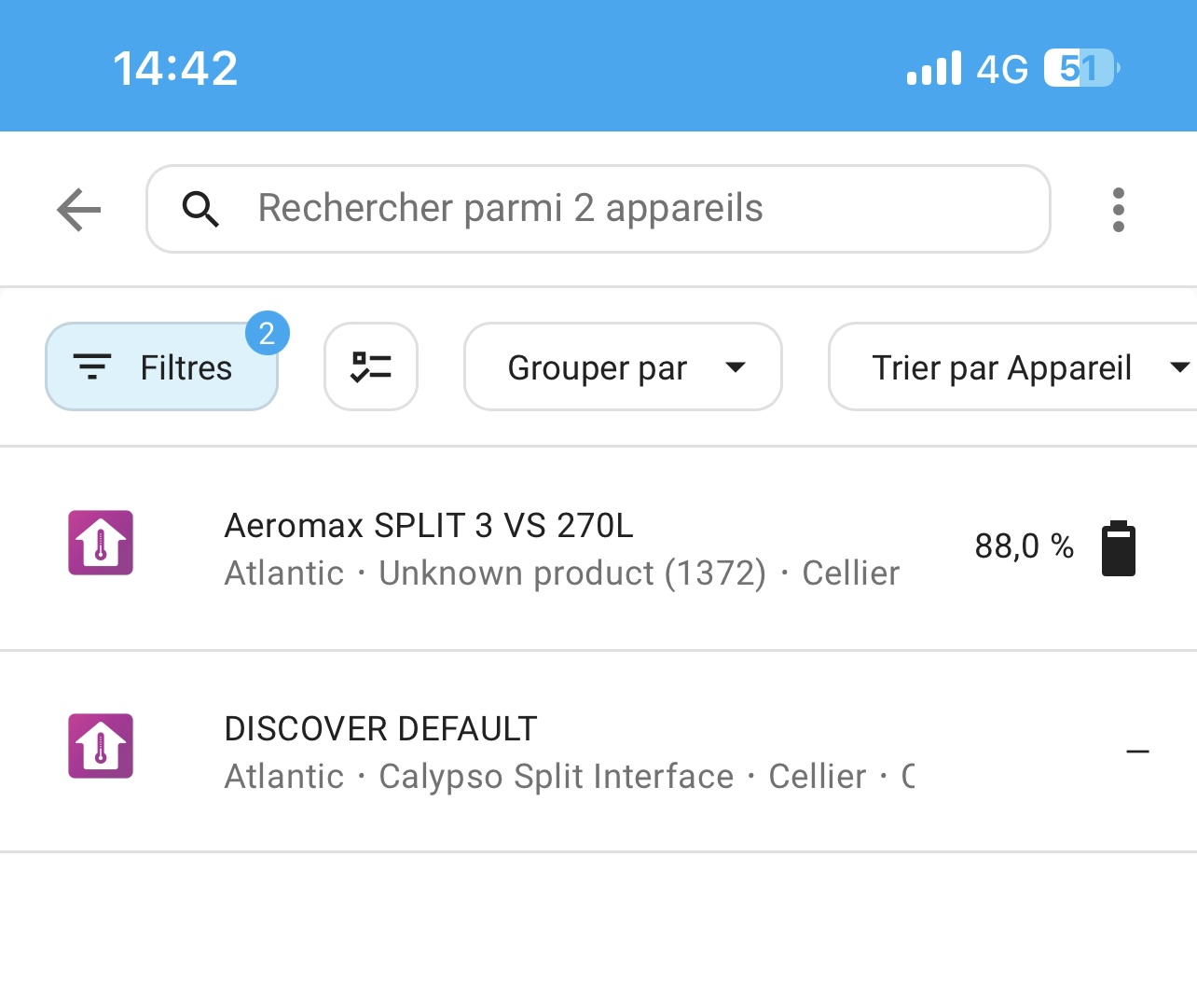Tap the phone battery status icon
This screenshot has width=1197, height=1008.
click(1081, 68)
